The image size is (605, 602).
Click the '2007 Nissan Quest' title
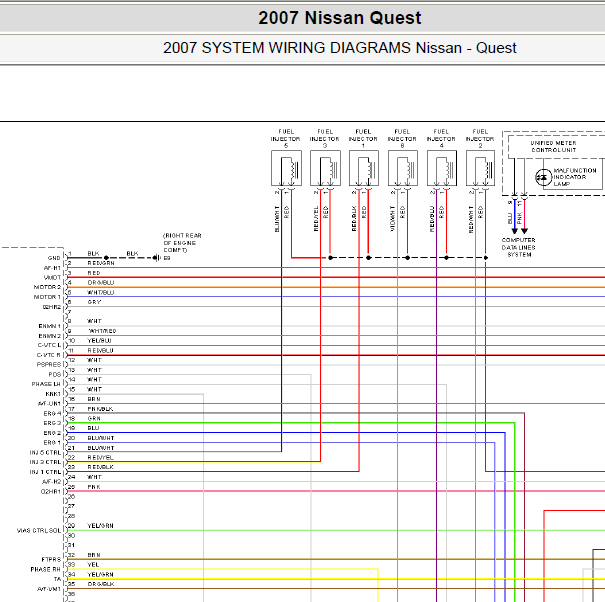click(x=340, y=18)
